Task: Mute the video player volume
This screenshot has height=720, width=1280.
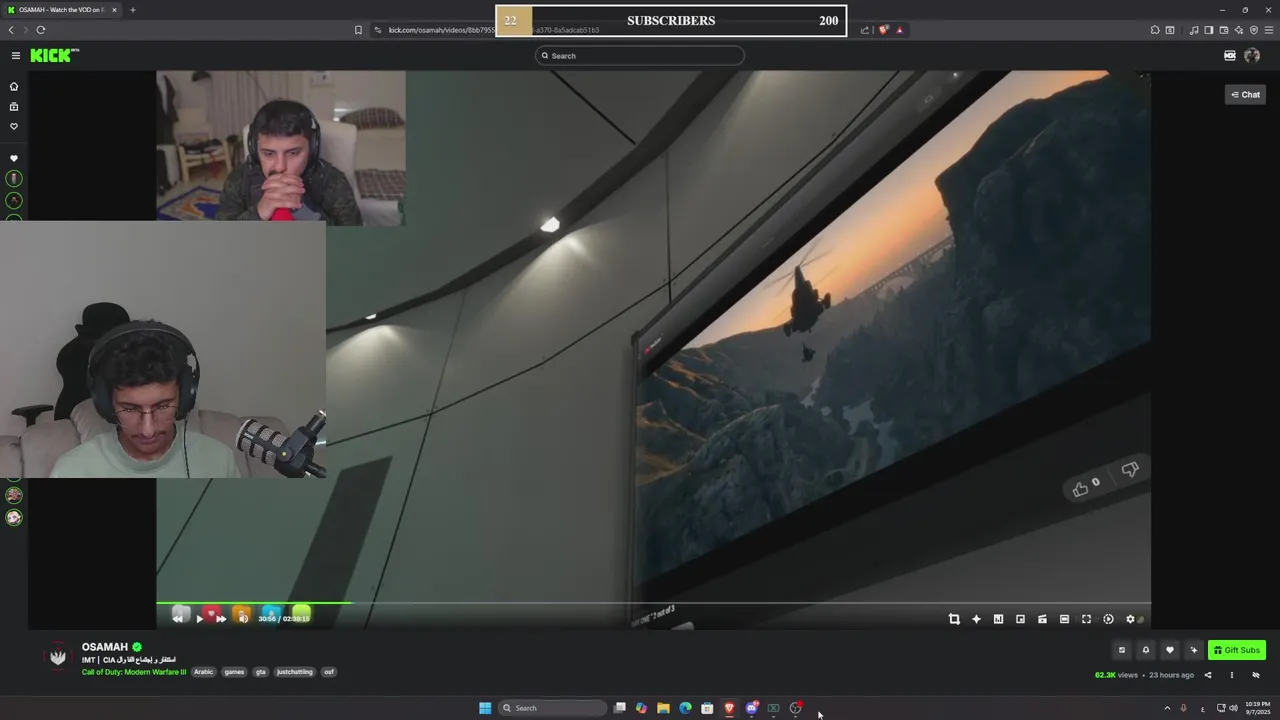Action: click(x=243, y=619)
